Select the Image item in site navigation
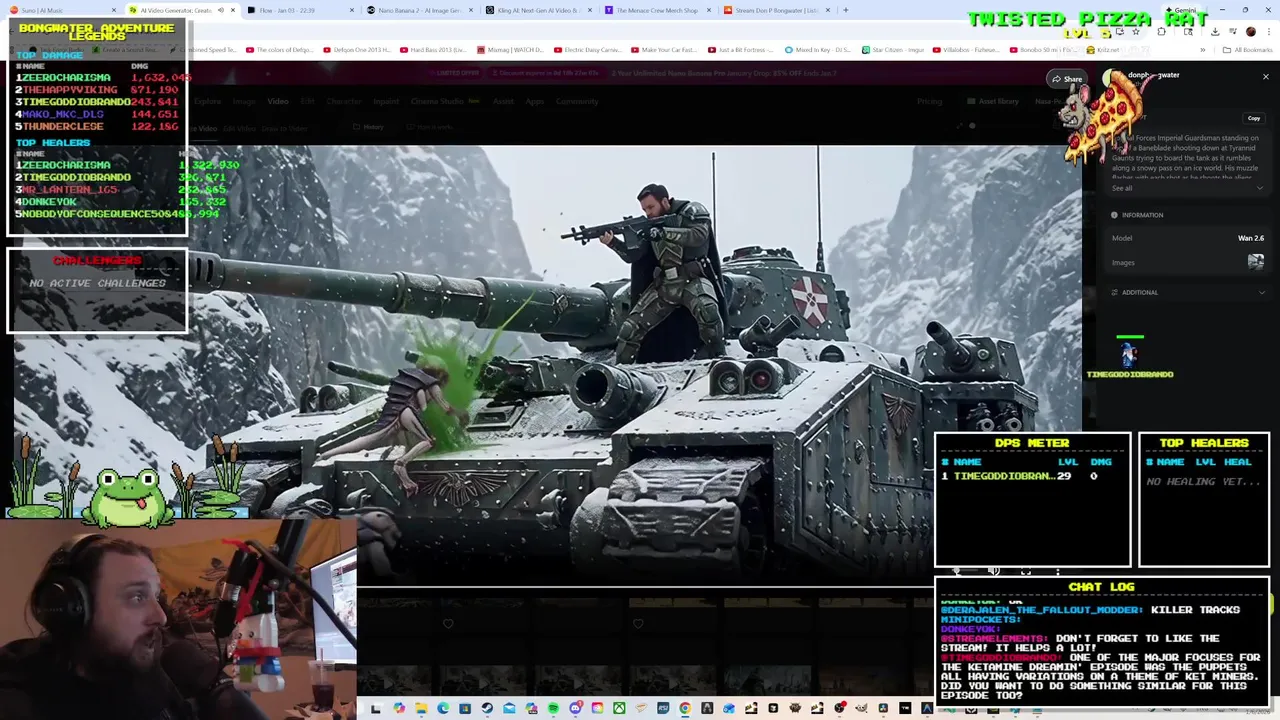 (244, 101)
